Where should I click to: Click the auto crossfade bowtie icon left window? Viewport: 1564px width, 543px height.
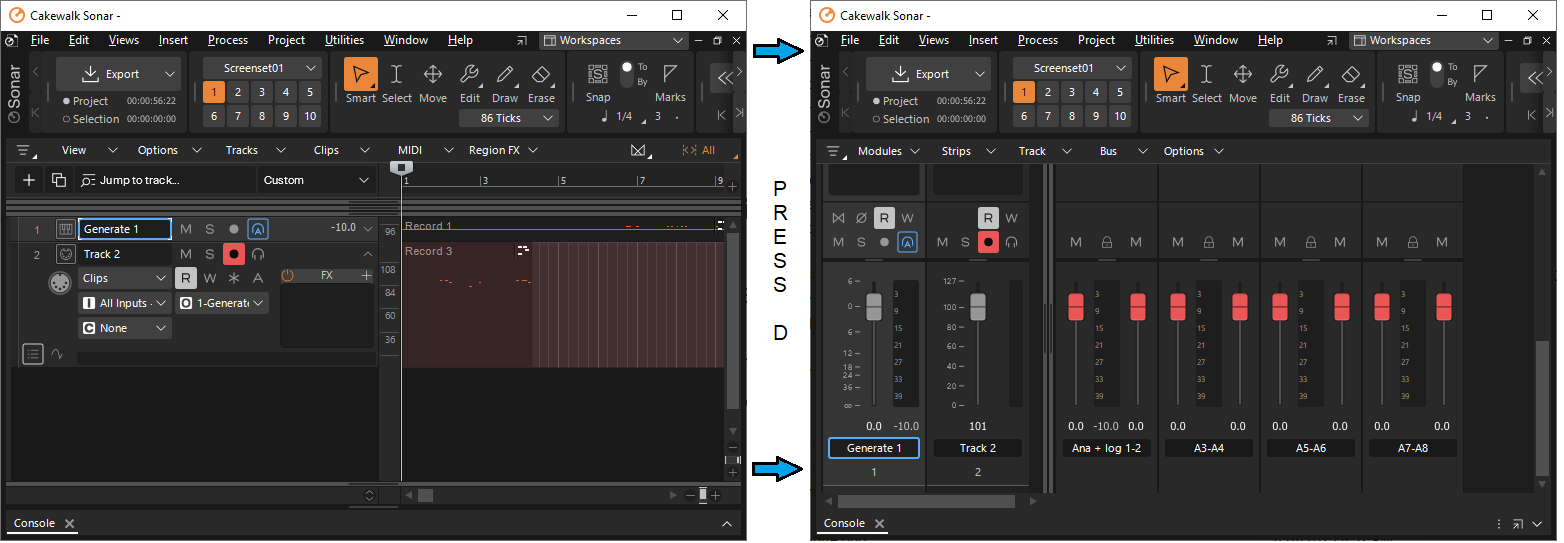tap(638, 150)
